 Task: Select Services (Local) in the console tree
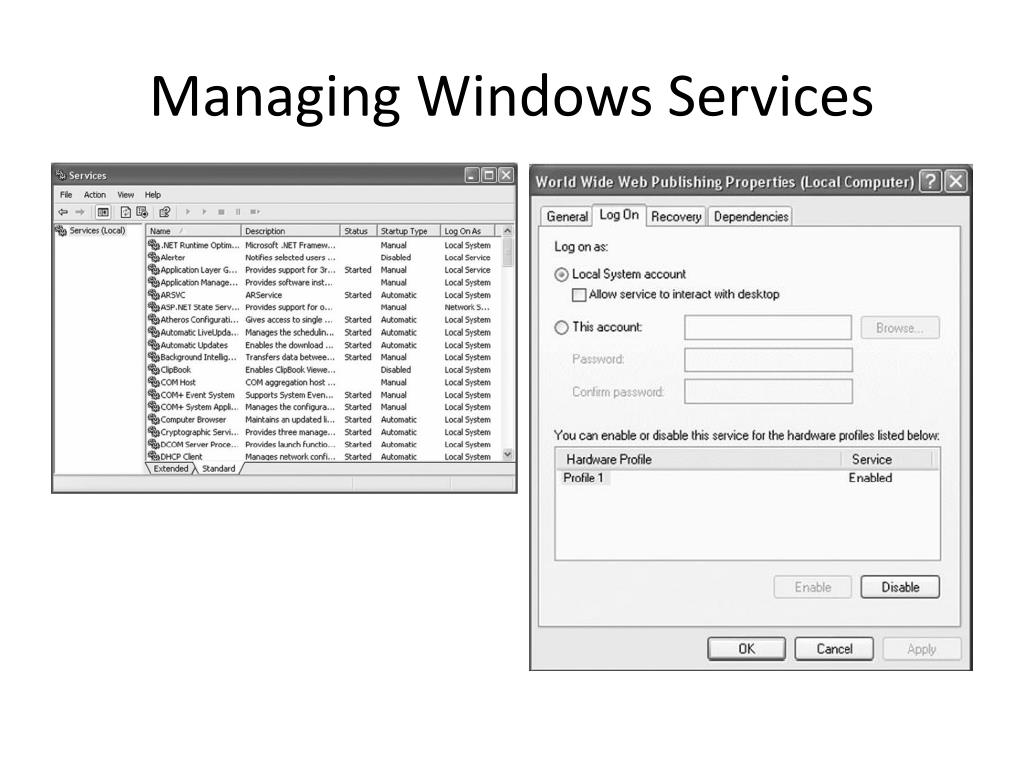coord(97,231)
